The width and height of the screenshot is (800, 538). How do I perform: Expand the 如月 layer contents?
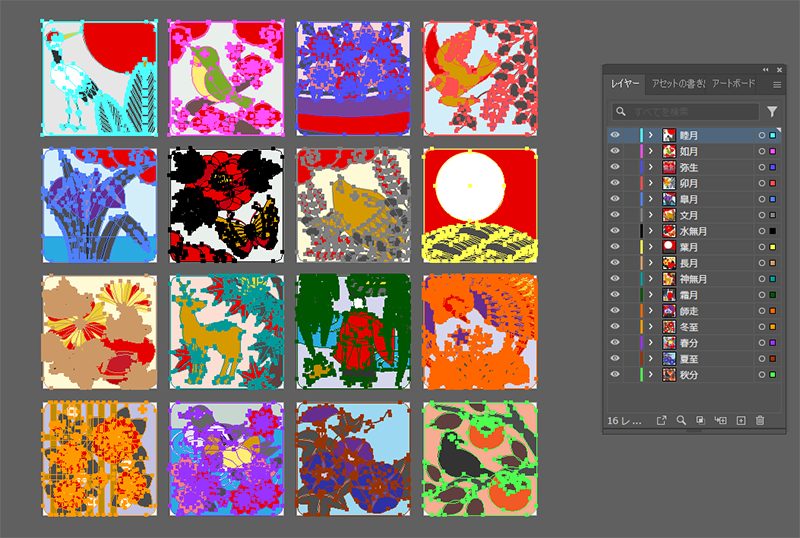pos(651,151)
